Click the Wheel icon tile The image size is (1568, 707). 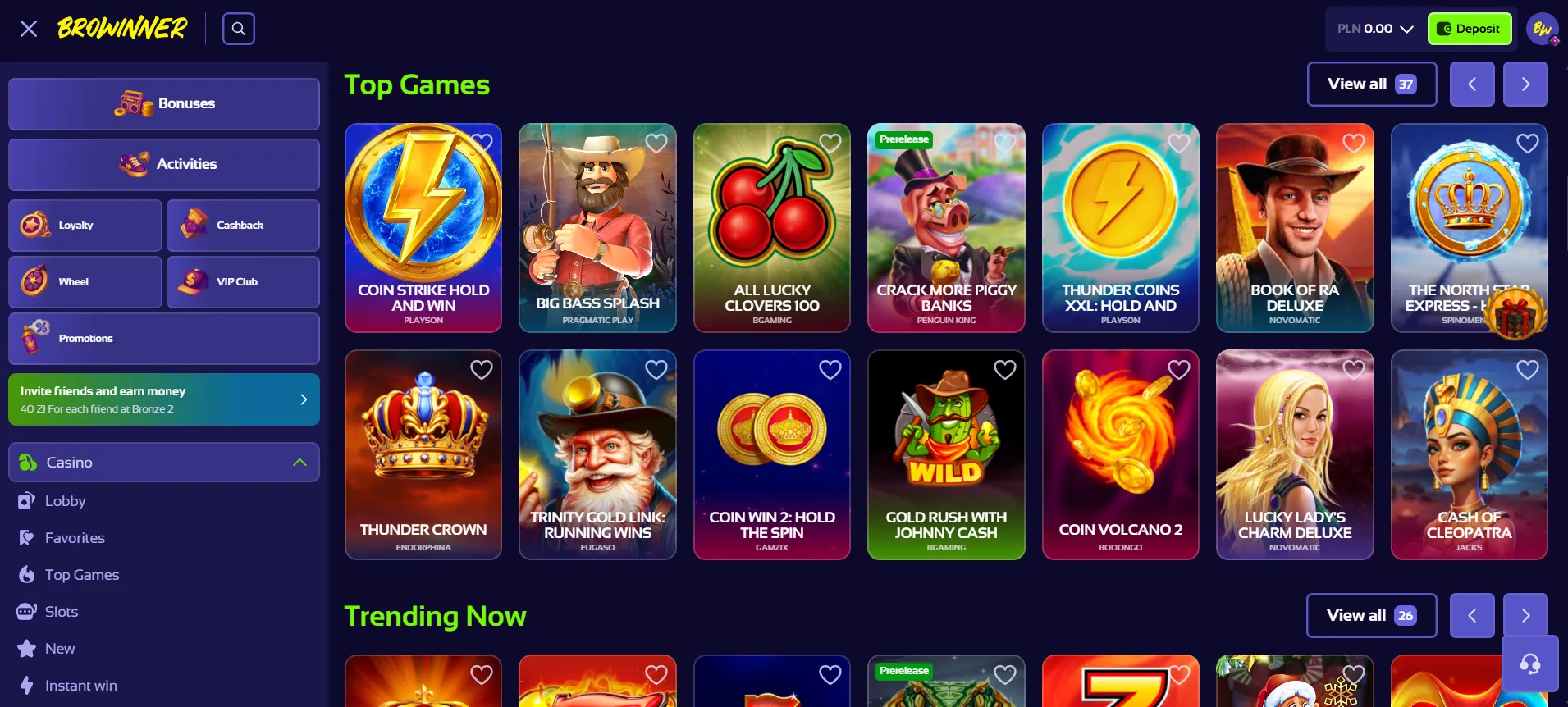pyautogui.click(x=85, y=282)
